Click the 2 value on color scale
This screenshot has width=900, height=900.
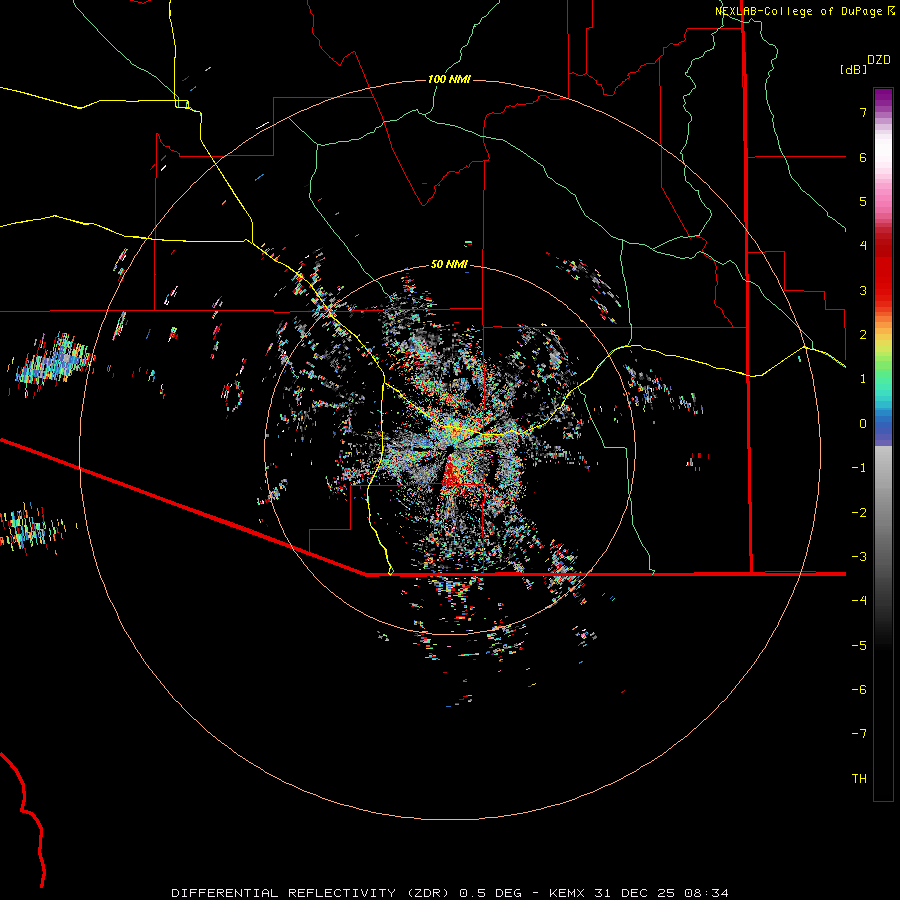[x=863, y=335]
